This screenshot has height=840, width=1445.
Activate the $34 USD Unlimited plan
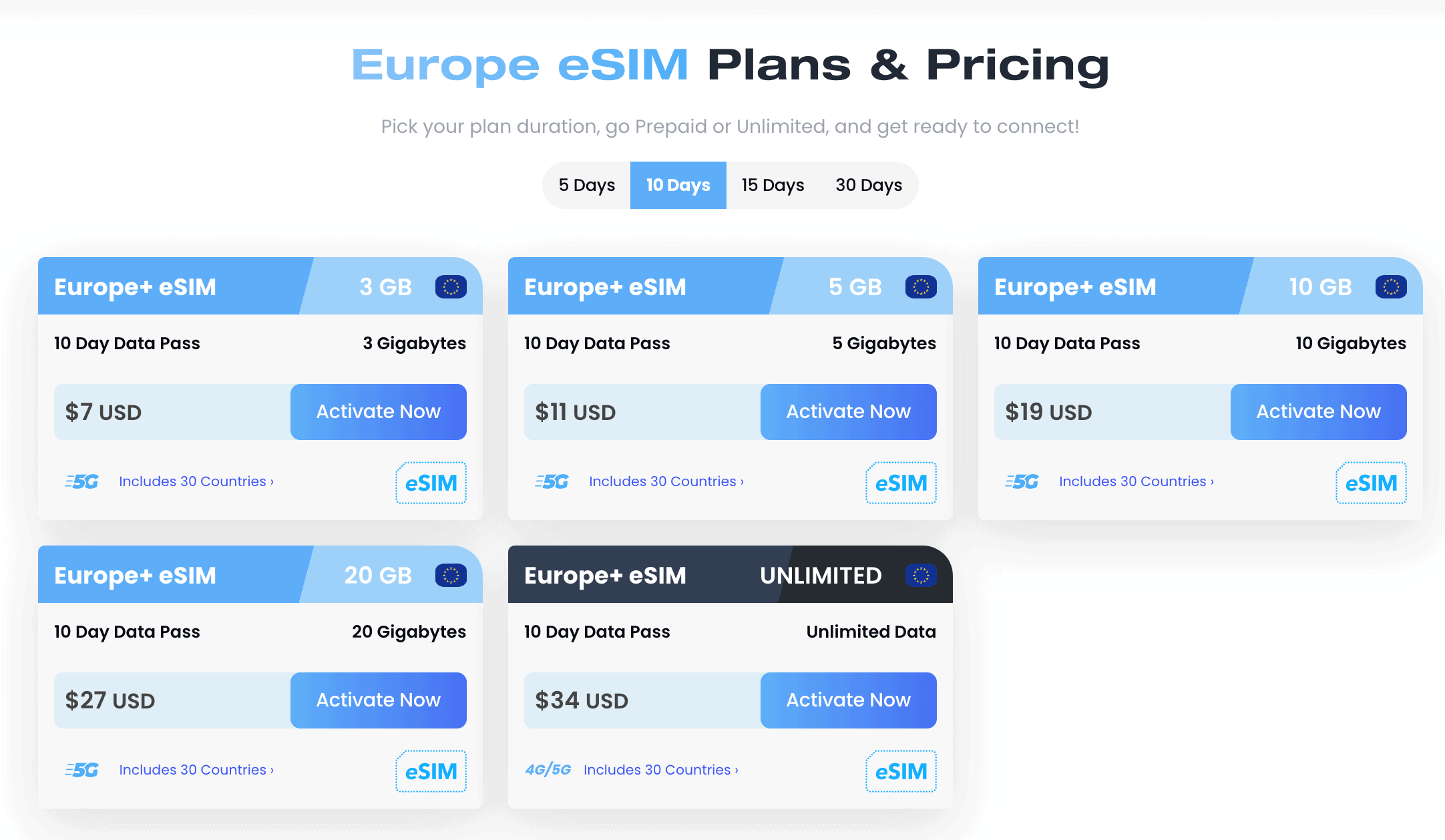(x=848, y=700)
